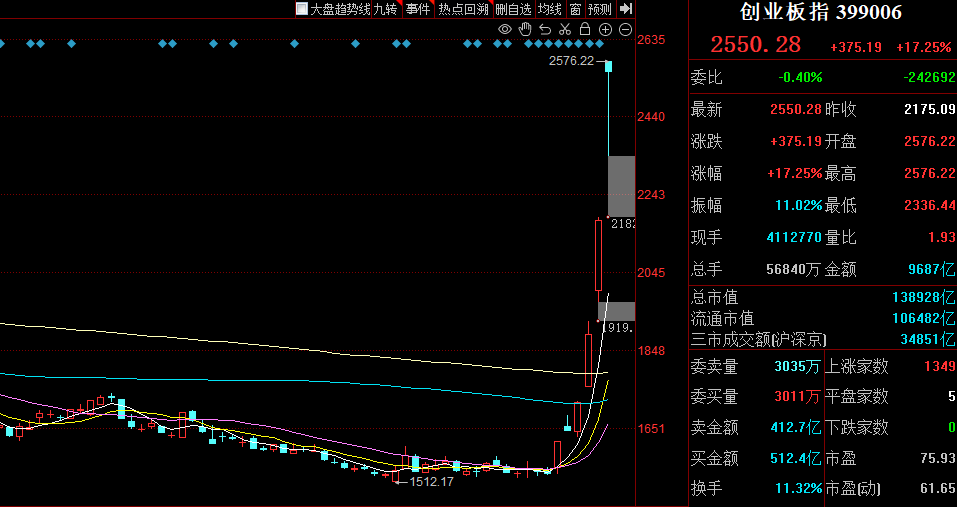Screen dimensions: 957x507
Task: Click the 流通市值 value 106482亿
Action: (x=924, y=318)
